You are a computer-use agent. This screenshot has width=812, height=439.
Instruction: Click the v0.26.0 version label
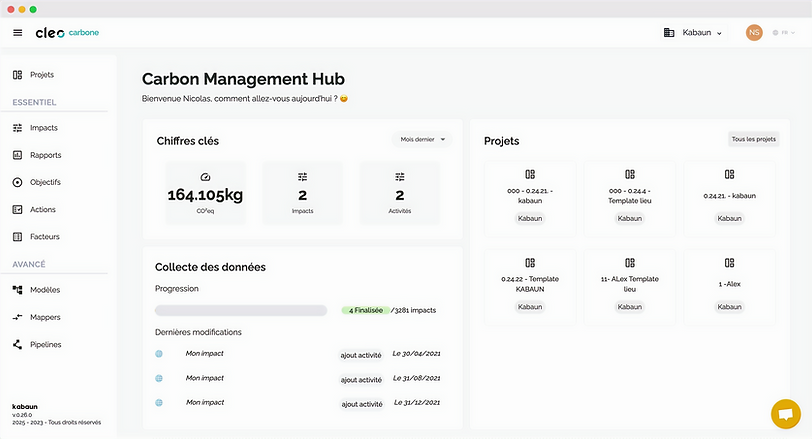click(x=22, y=415)
